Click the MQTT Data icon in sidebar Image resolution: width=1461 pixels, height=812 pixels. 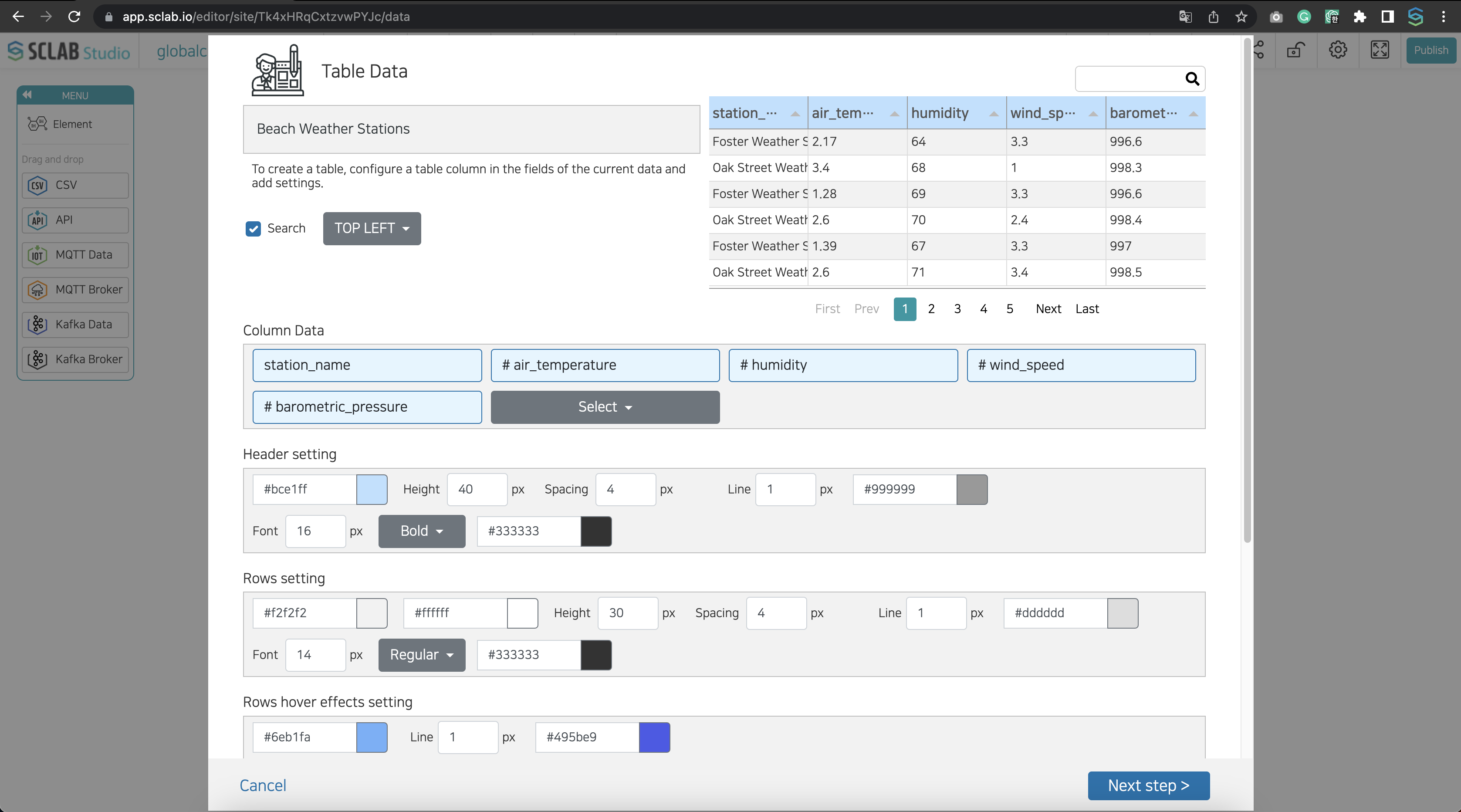[38, 254]
